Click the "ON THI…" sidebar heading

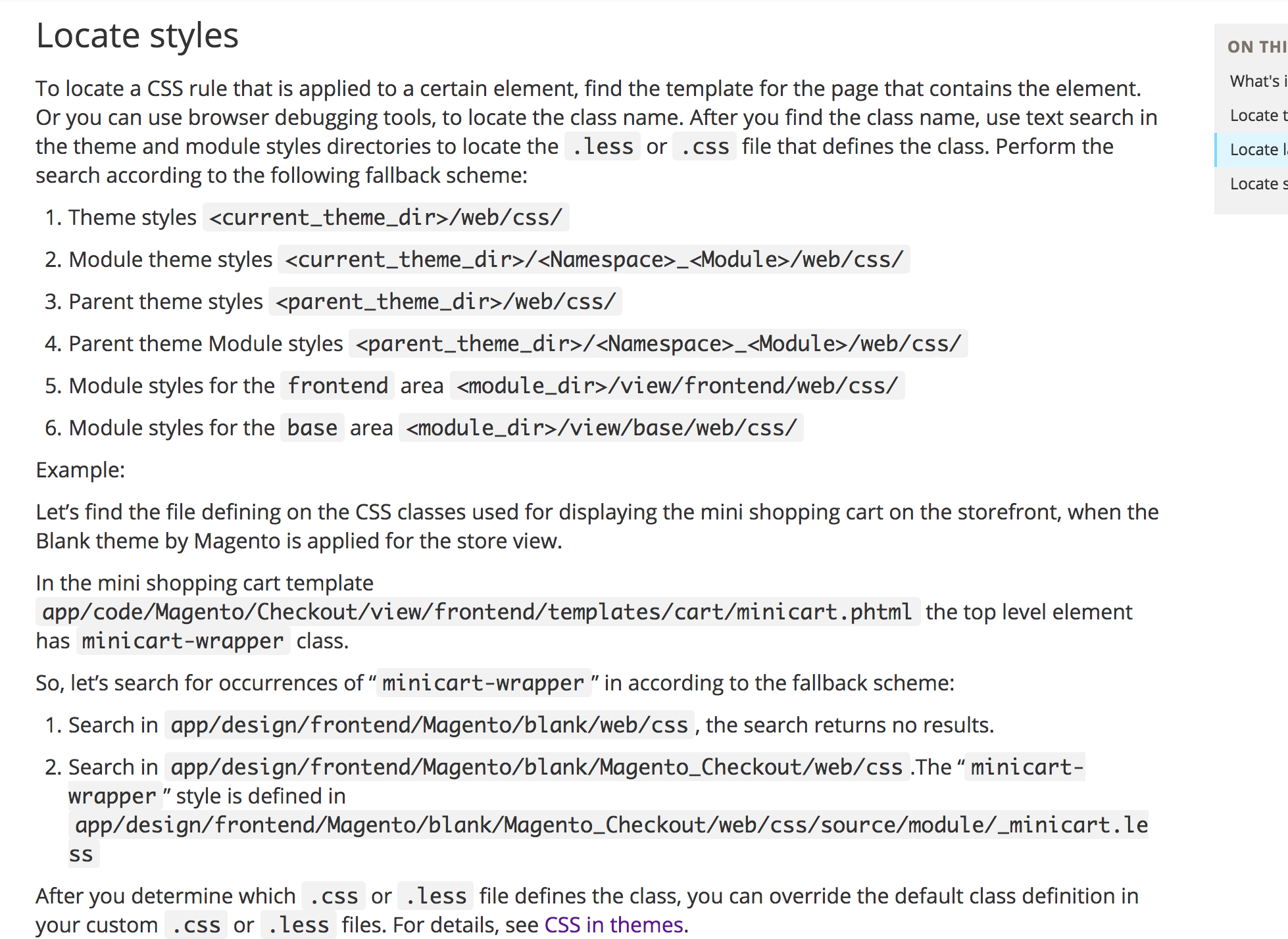[x=1255, y=47]
